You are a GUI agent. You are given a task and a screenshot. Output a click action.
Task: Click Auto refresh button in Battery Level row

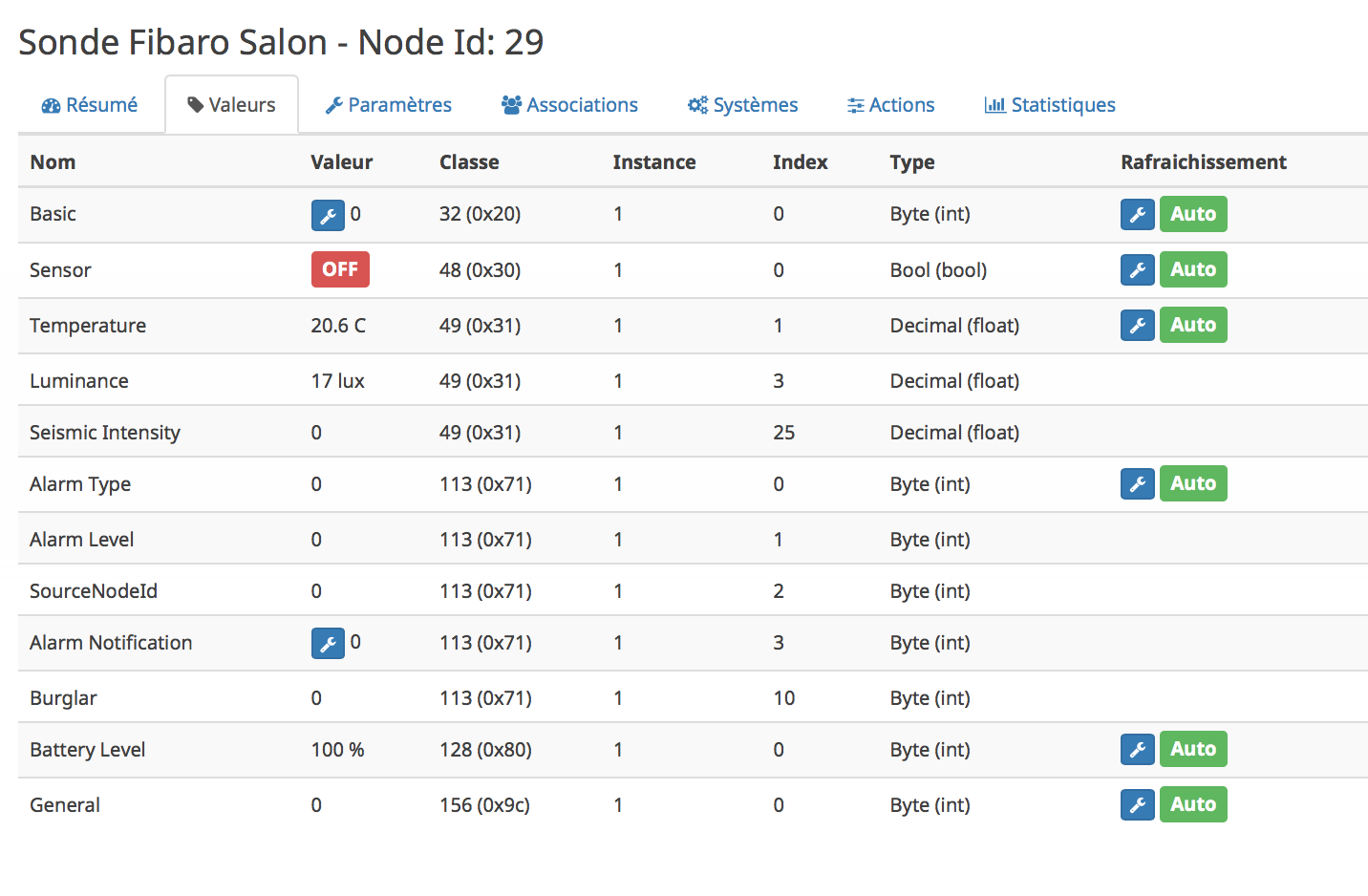click(1193, 749)
